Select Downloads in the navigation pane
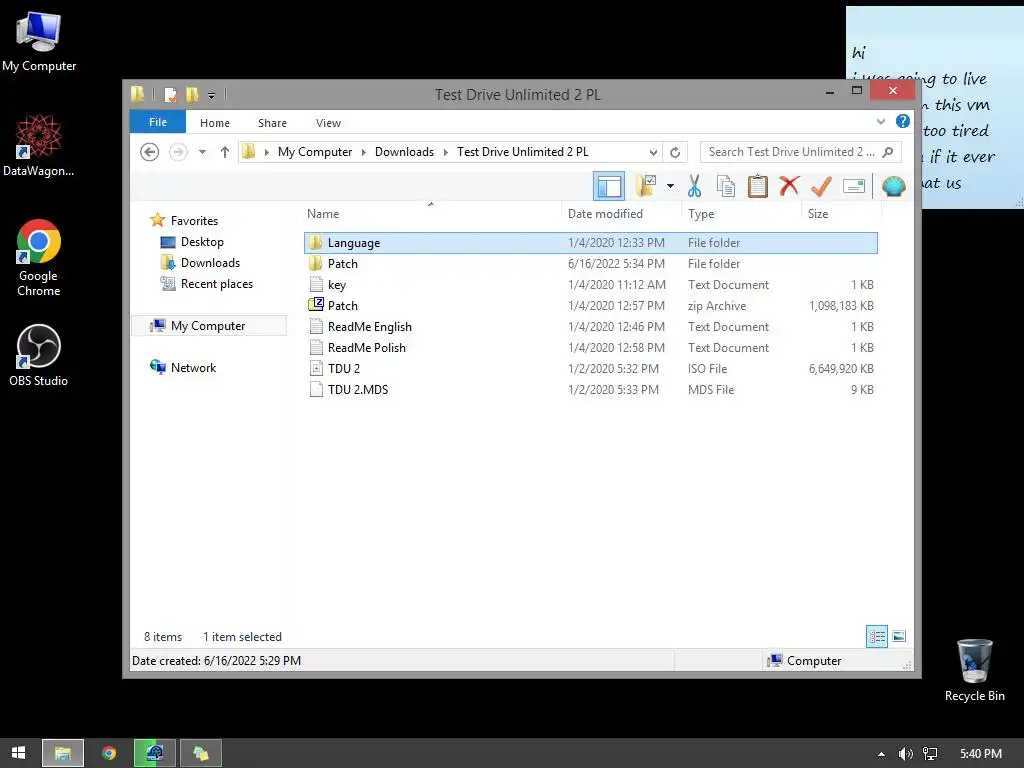 point(210,263)
